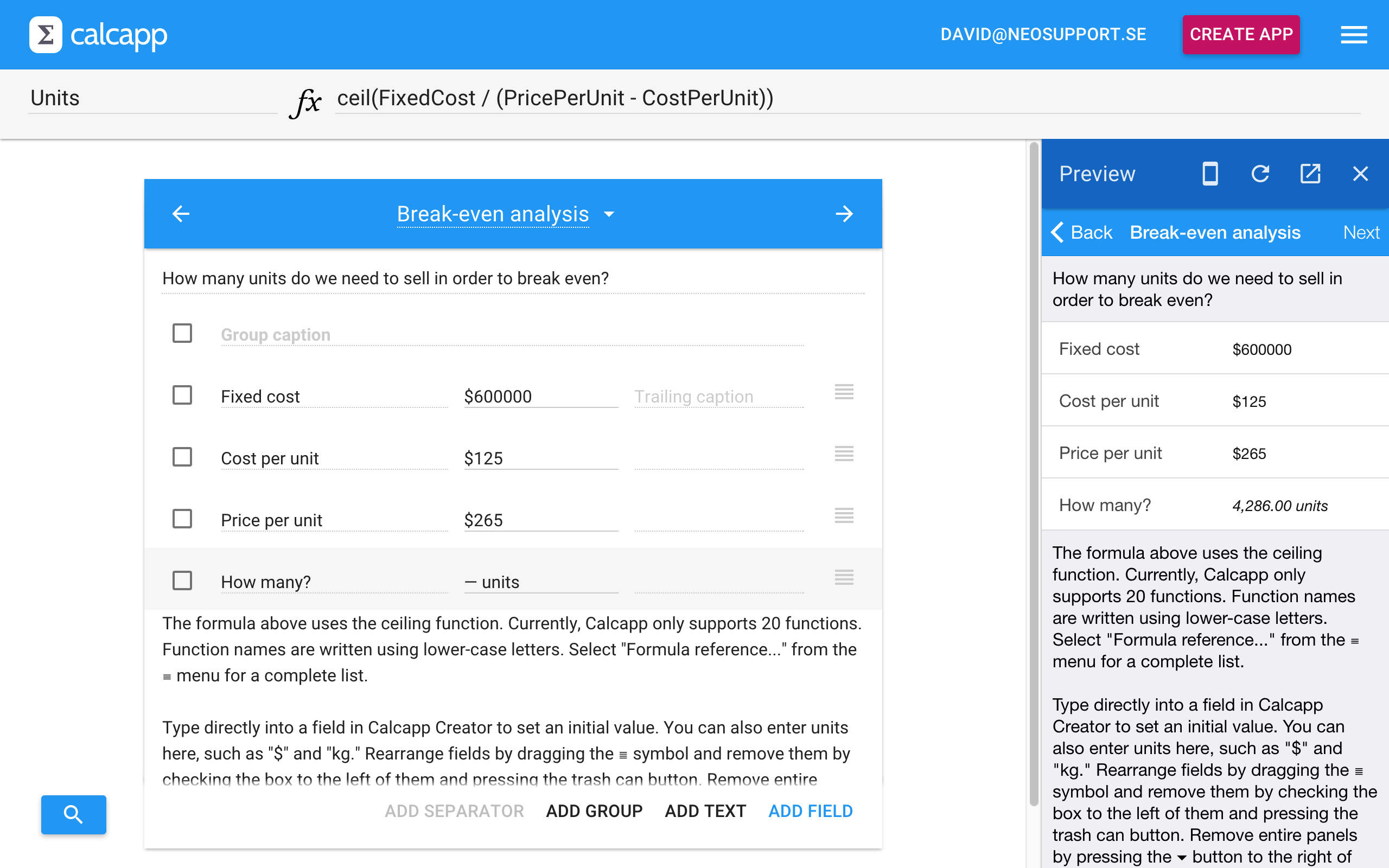Edit the Cost per unit label
This screenshot has width=1389, height=868.
click(x=334, y=459)
